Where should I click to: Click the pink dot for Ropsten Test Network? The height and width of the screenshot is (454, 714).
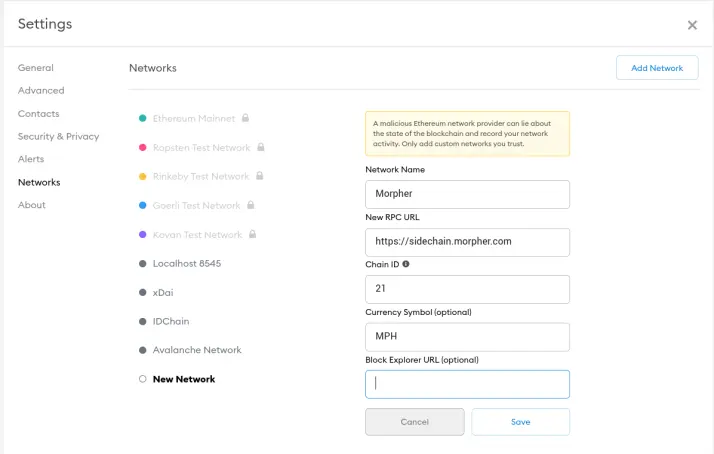click(x=143, y=148)
